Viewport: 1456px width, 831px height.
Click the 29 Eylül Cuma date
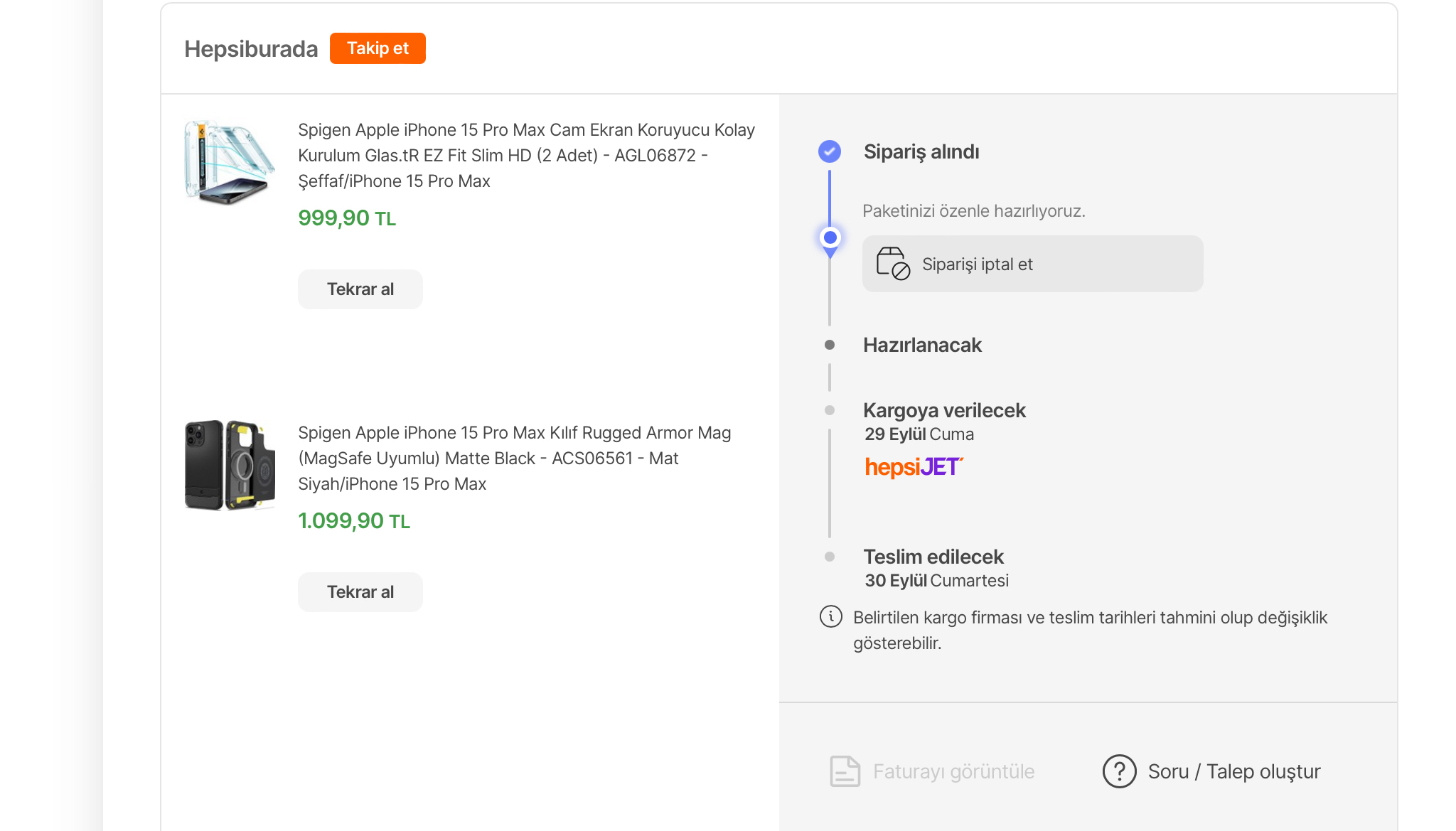(x=919, y=434)
